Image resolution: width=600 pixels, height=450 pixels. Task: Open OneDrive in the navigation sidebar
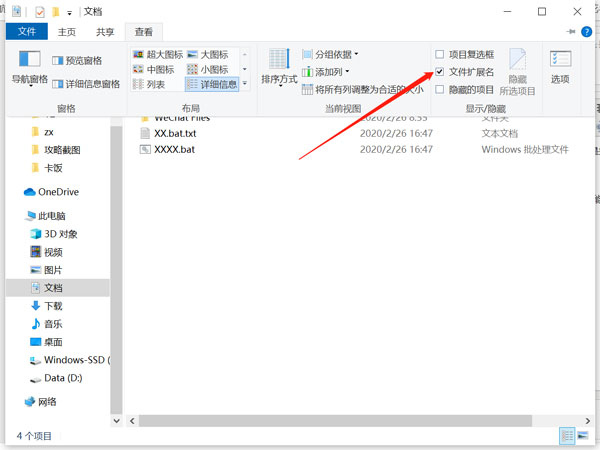58,192
